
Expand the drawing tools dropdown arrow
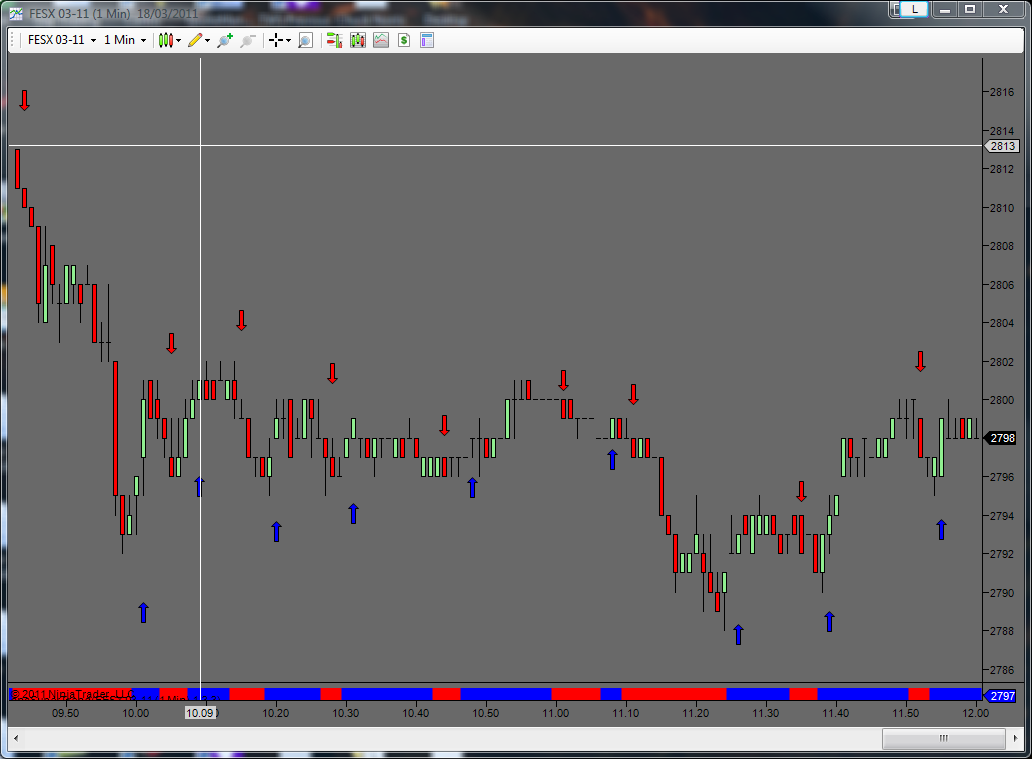(x=207, y=41)
